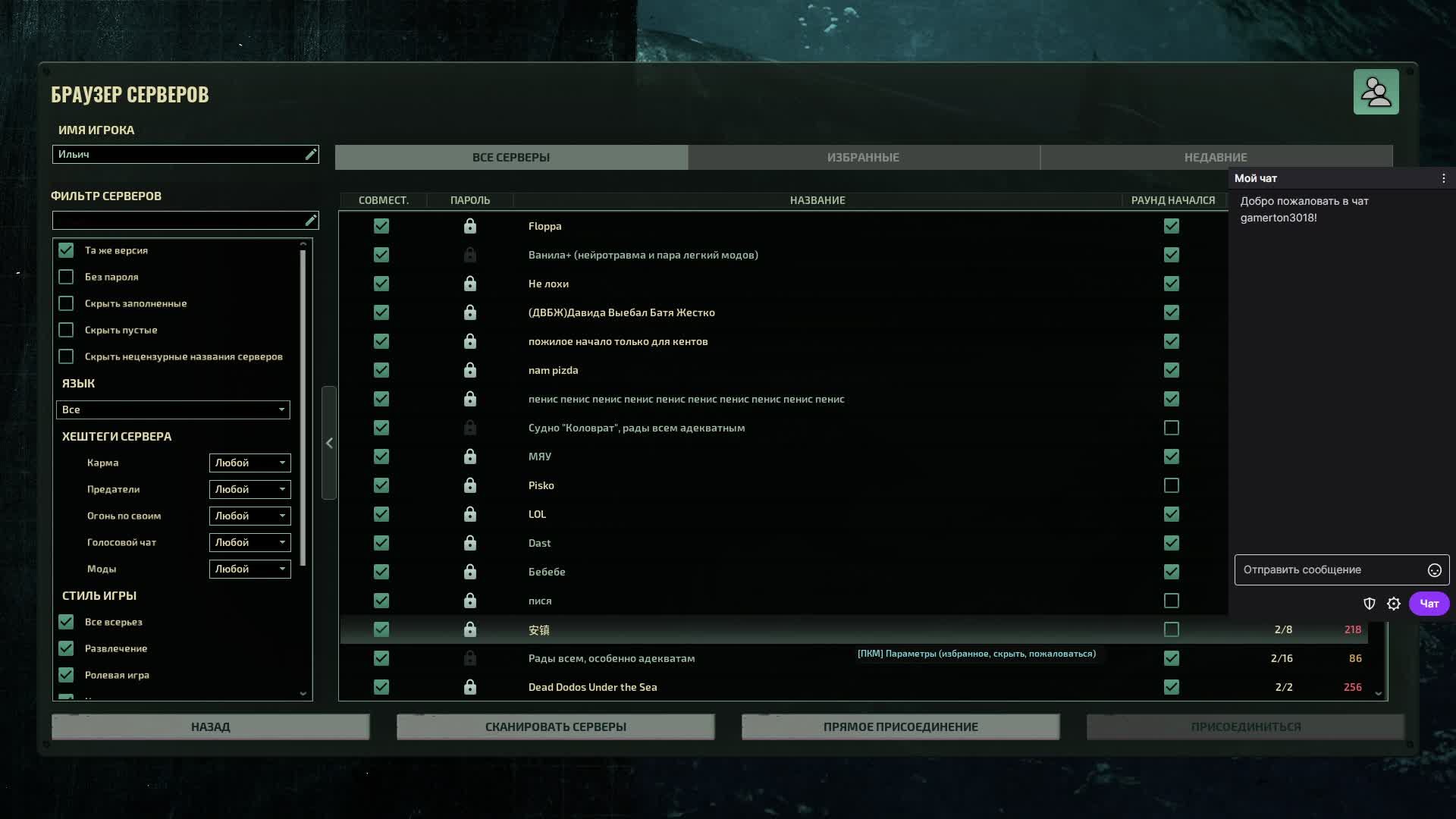Uncheck the Та же версия filter
The image size is (1456, 819).
[66, 250]
